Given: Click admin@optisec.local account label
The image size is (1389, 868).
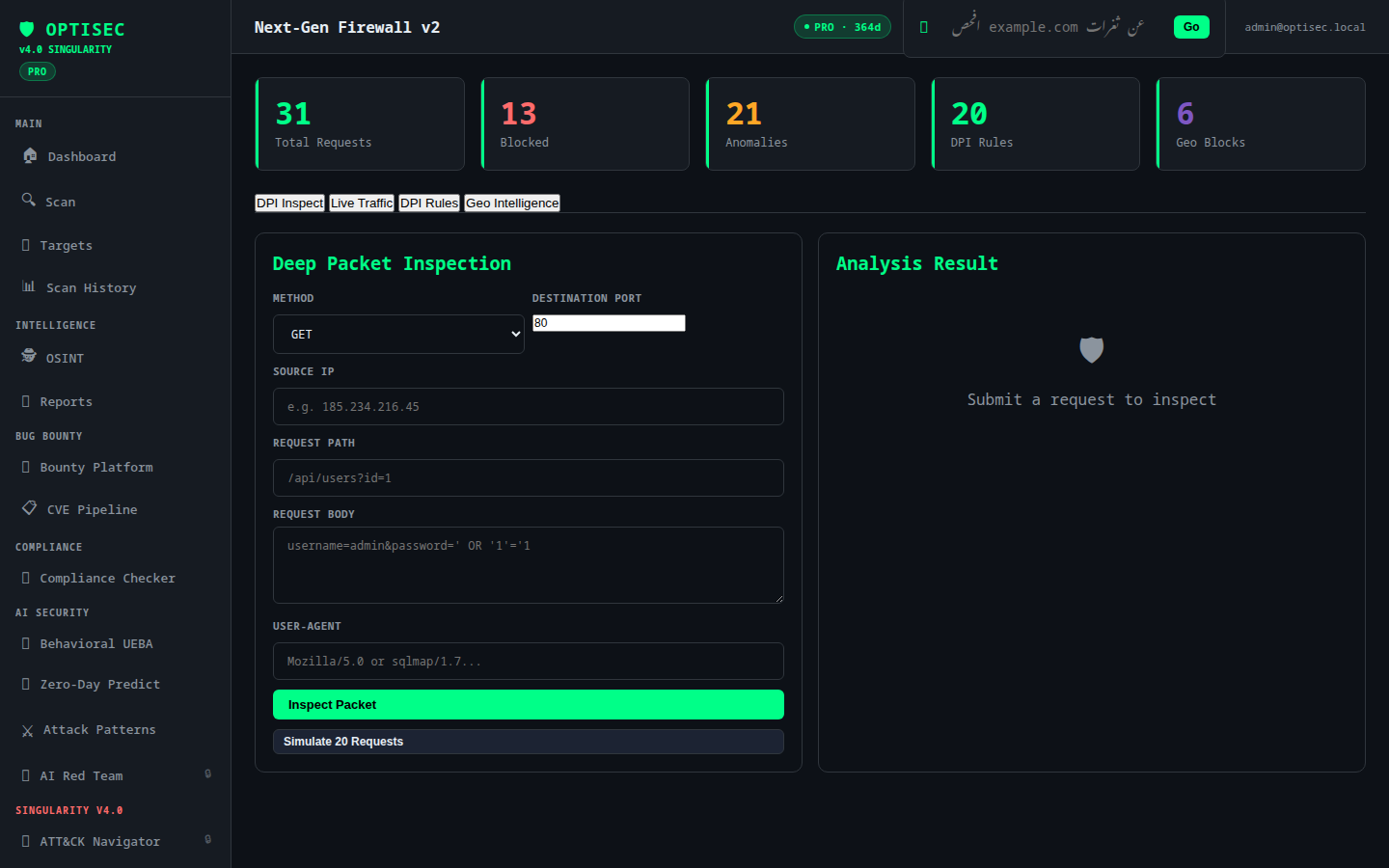Looking at the screenshot, I should (x=1305, y=27).
